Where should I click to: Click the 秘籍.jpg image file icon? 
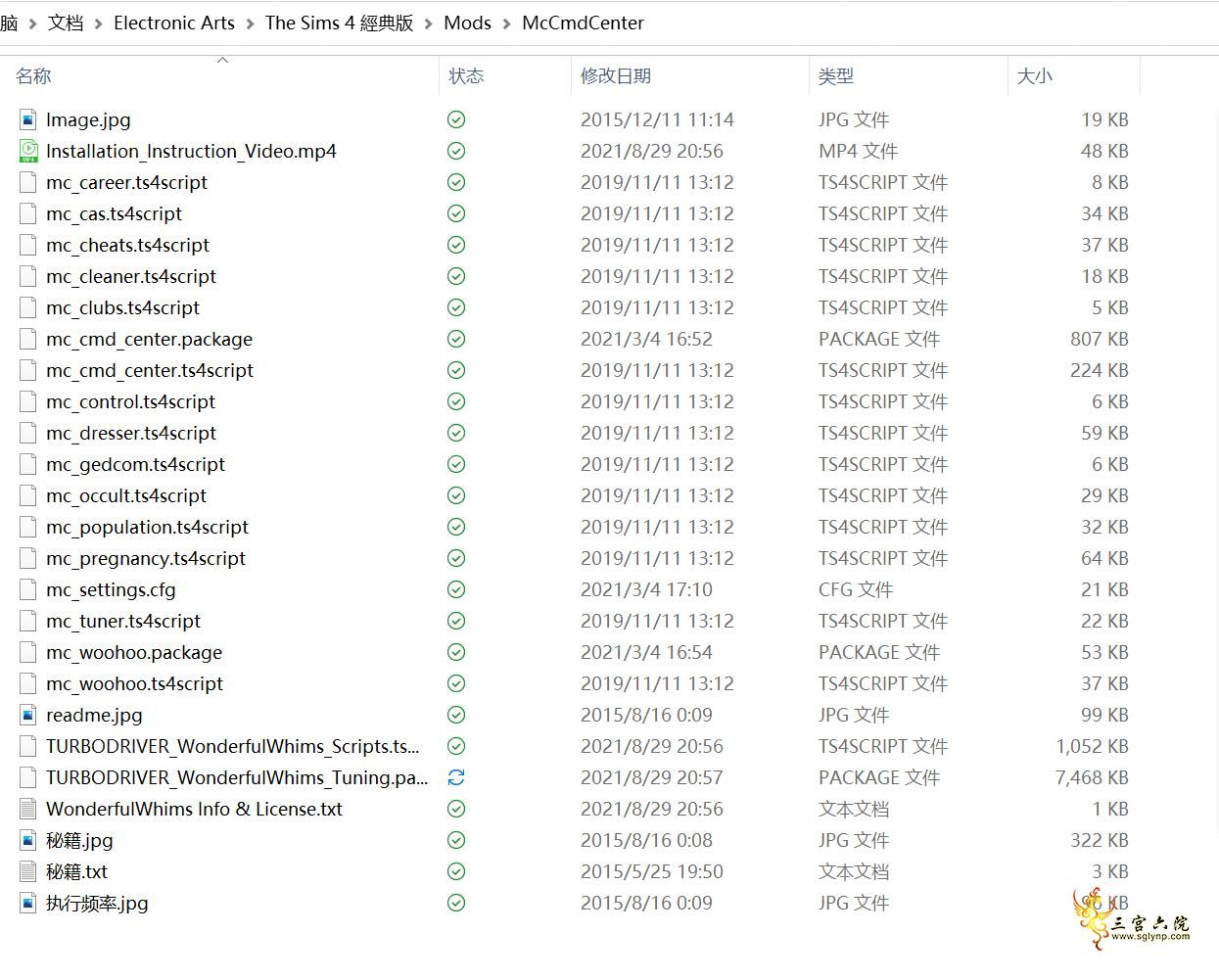(x=27, y=840)
